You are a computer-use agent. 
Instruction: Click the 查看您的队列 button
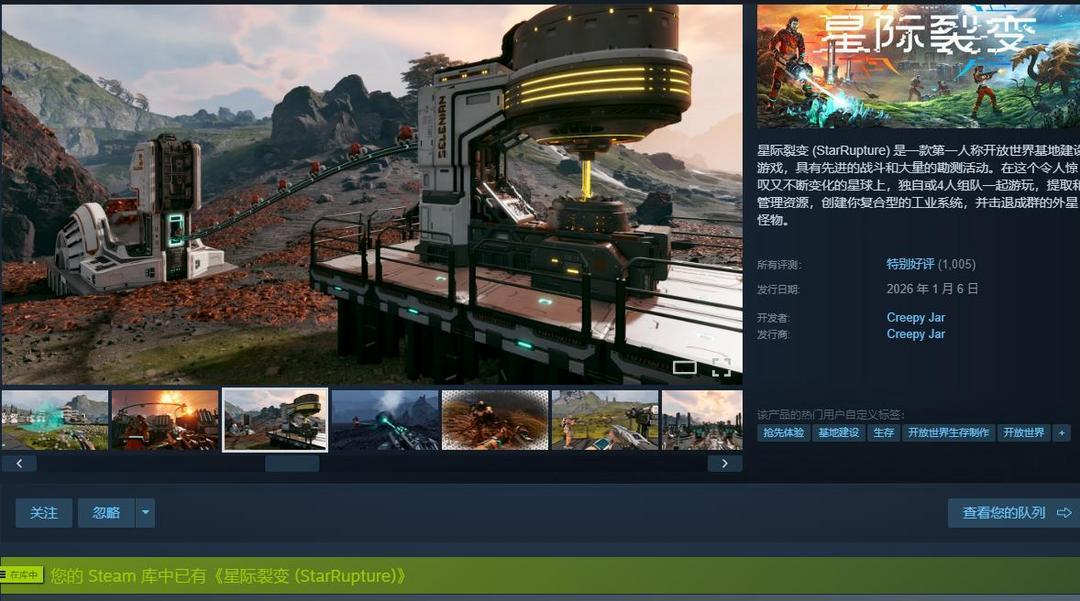(x=1014, y=513)
